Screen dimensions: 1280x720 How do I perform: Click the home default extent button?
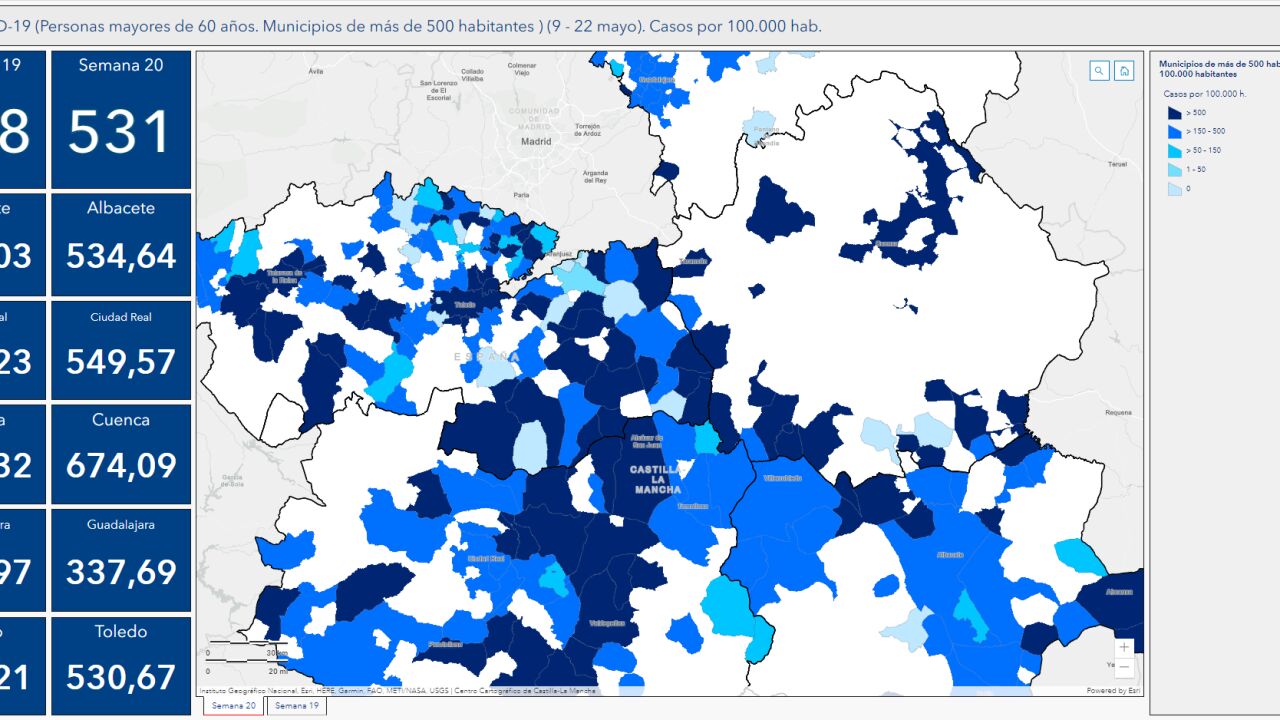1124,70
